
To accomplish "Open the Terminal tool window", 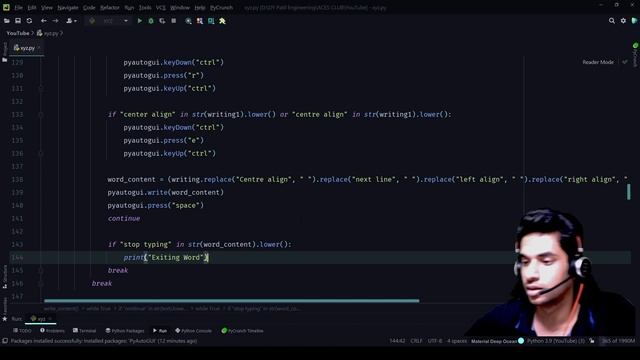I will coord(84,331).
